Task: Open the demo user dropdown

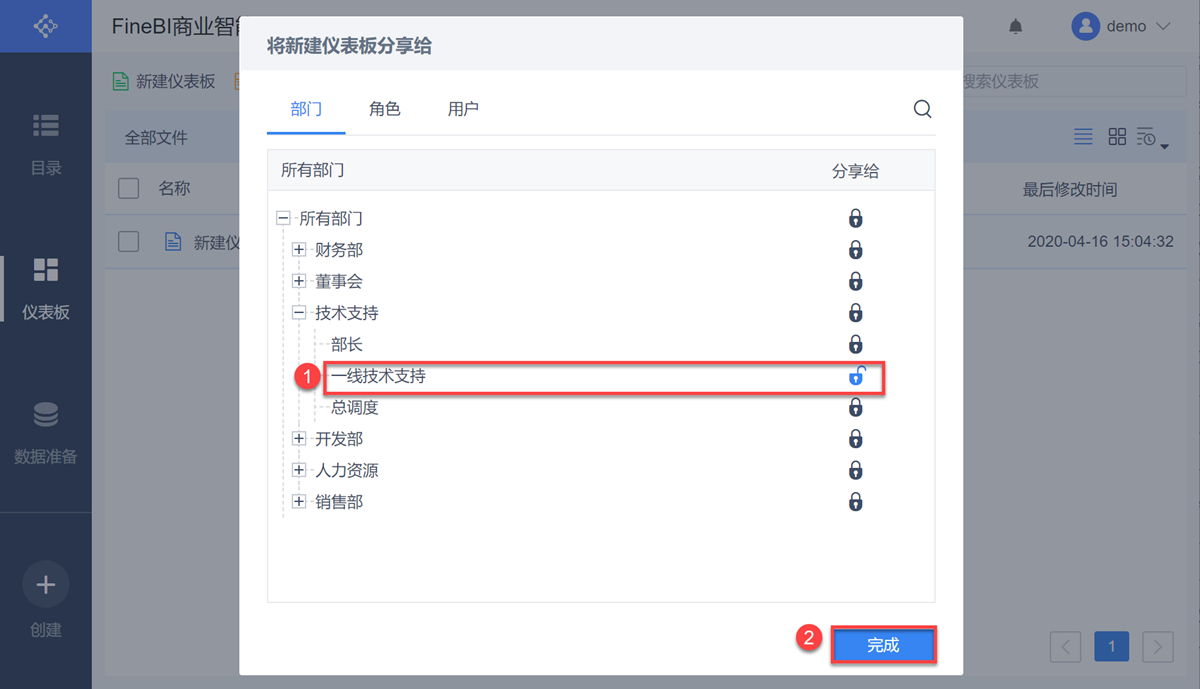Action: point(1120,27)
